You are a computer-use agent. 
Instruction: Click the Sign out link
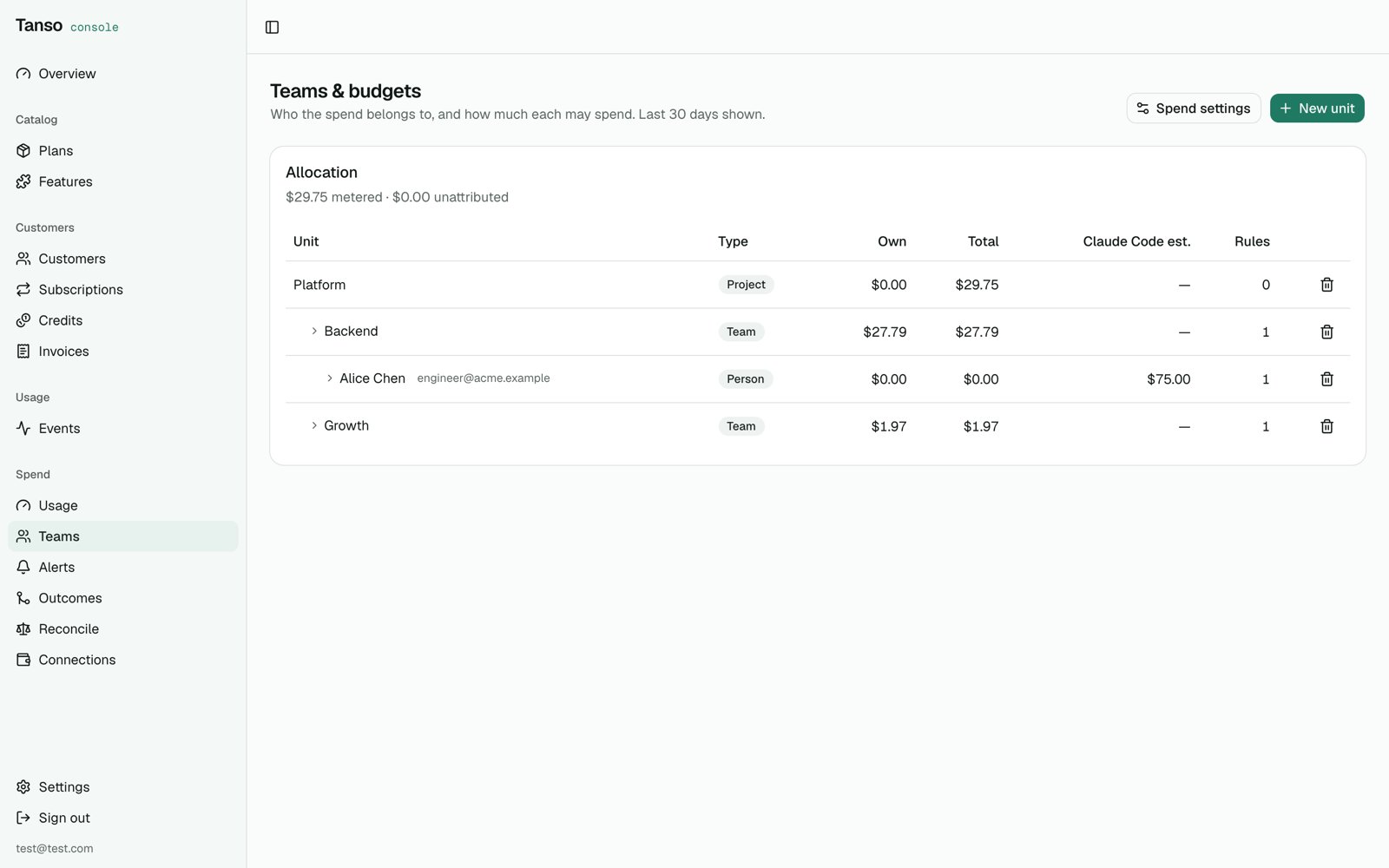coord(123,818)
